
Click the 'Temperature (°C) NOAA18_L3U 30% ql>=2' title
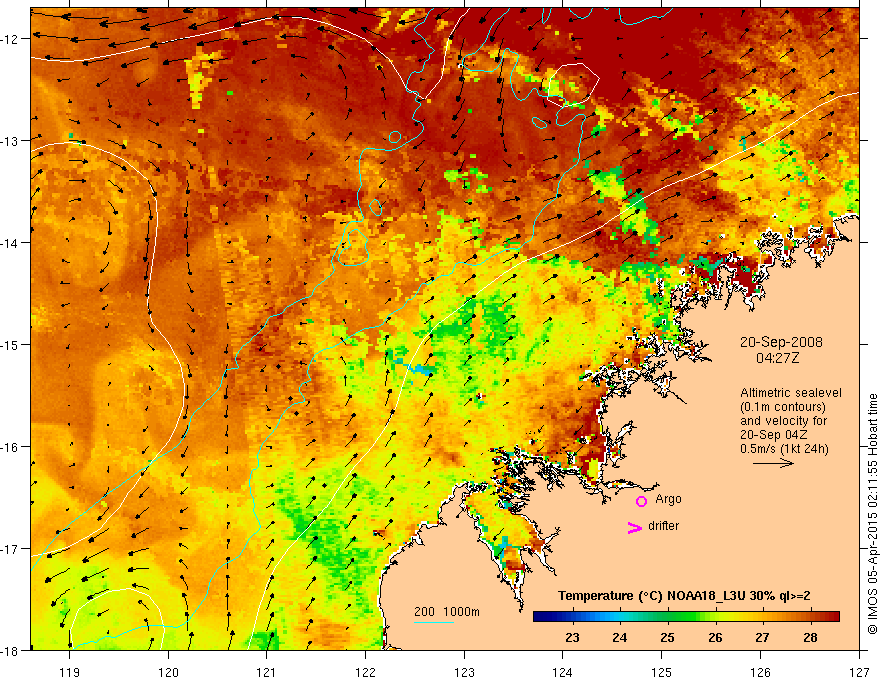[684, 596]
